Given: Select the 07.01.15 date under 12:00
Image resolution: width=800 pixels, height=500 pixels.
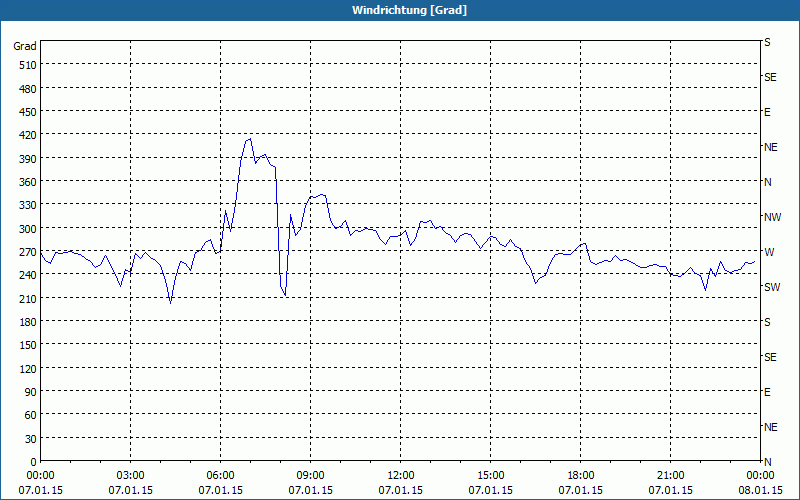Looking at the screenshot, I should 401,490.
